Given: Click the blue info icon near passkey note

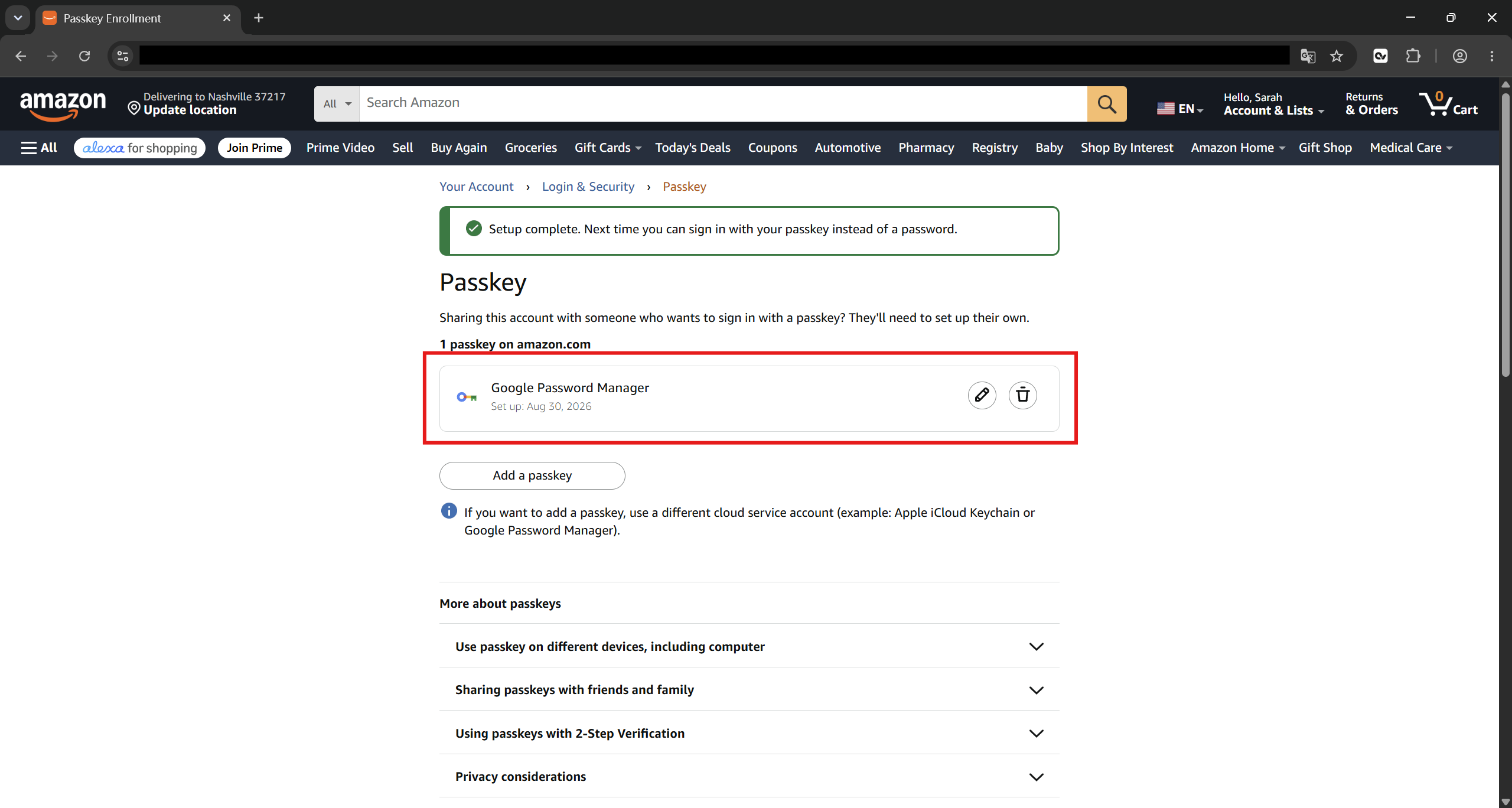Looking at the screenshot, I should pyautogui.click(x=449, y=511).
